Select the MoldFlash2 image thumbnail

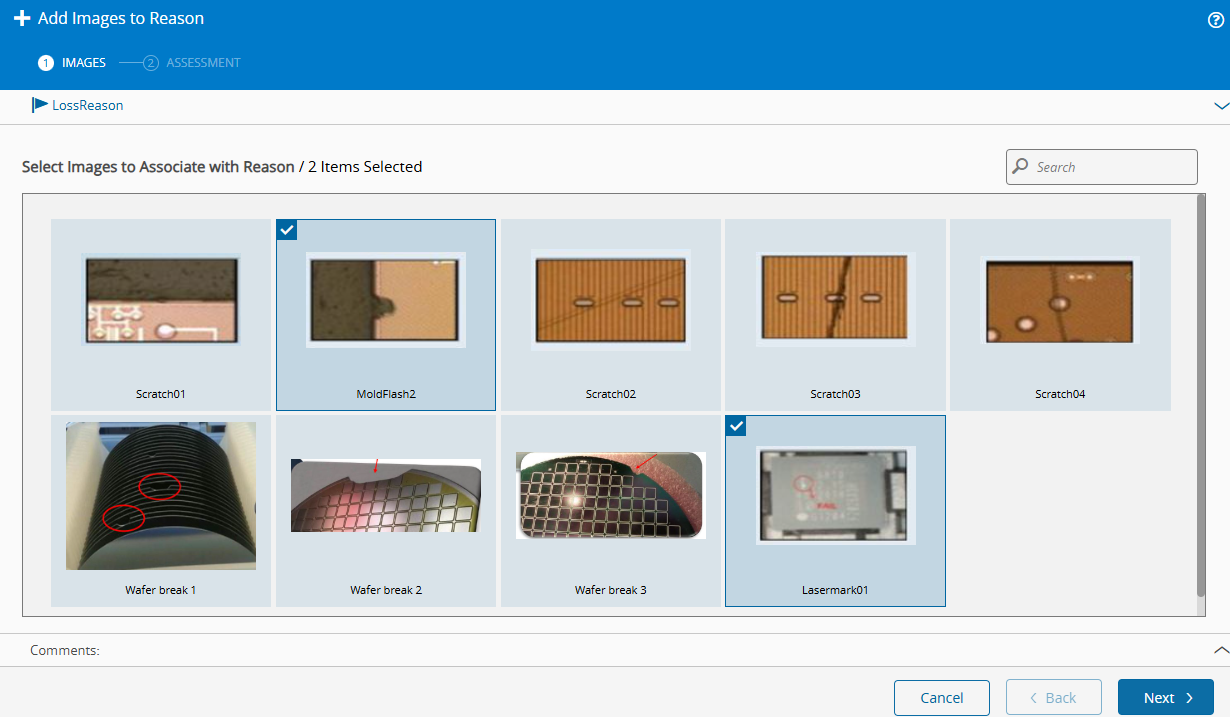click(386, 300)
